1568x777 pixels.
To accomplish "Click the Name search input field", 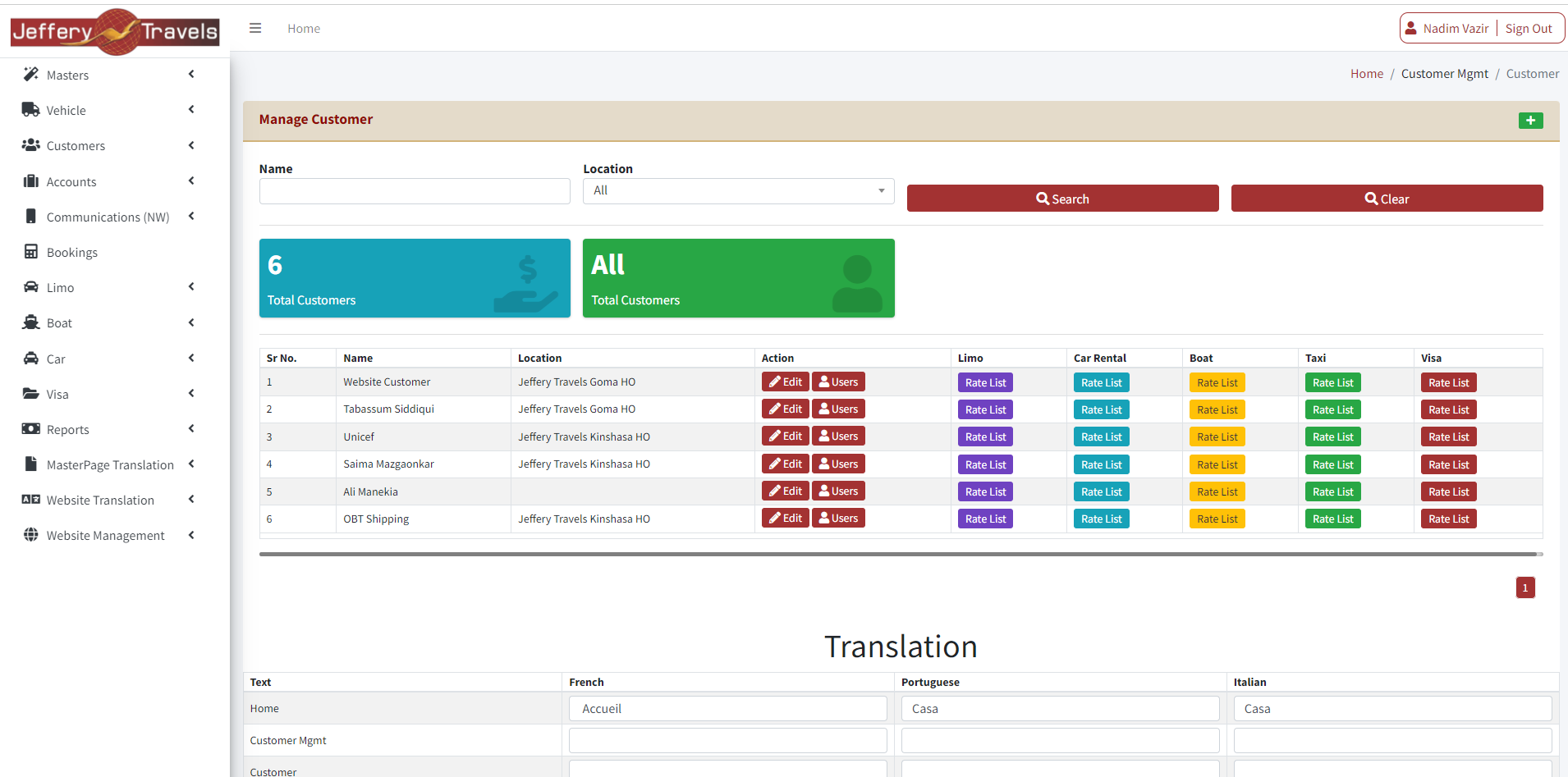I will click(x=415, y=191).
